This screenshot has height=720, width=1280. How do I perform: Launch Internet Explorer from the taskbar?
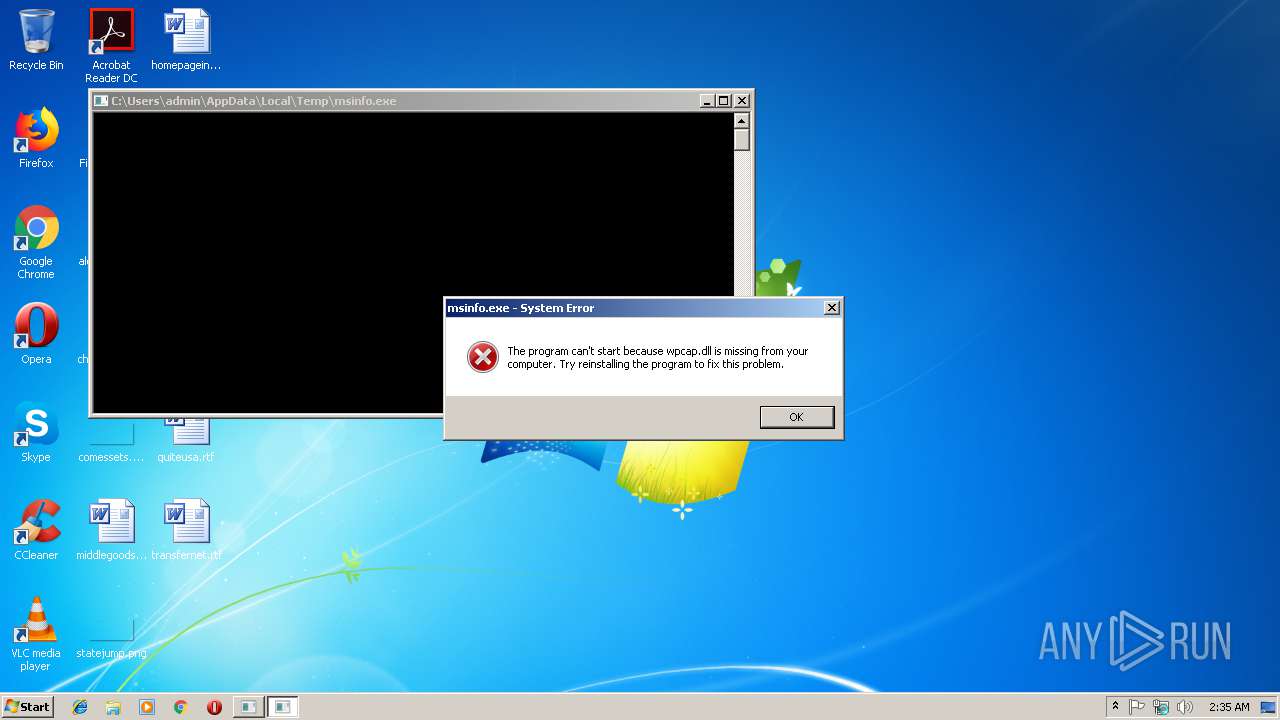tap(80, 707)
